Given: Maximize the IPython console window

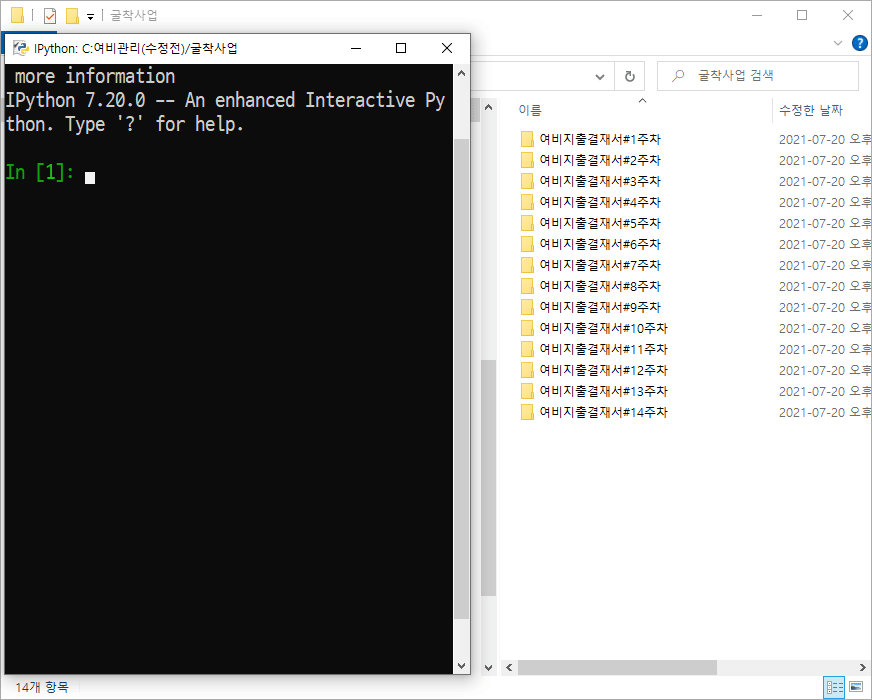Looking at the screenshot, I should [401, 48].
